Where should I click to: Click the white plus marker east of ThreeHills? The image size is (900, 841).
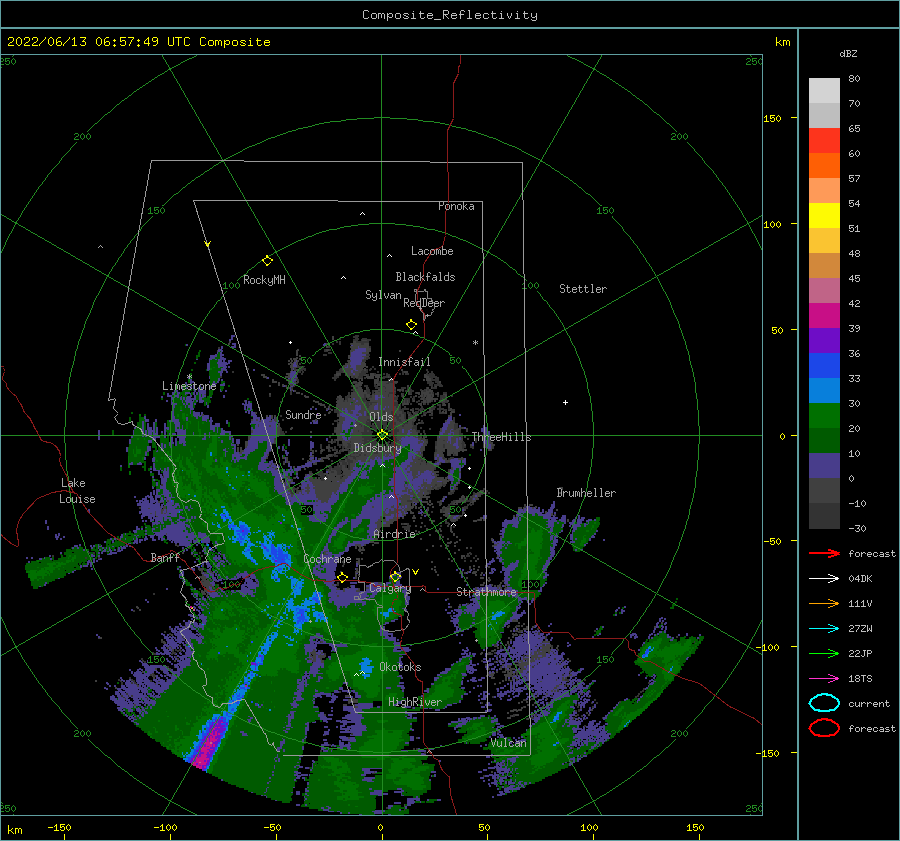[565, 402]
